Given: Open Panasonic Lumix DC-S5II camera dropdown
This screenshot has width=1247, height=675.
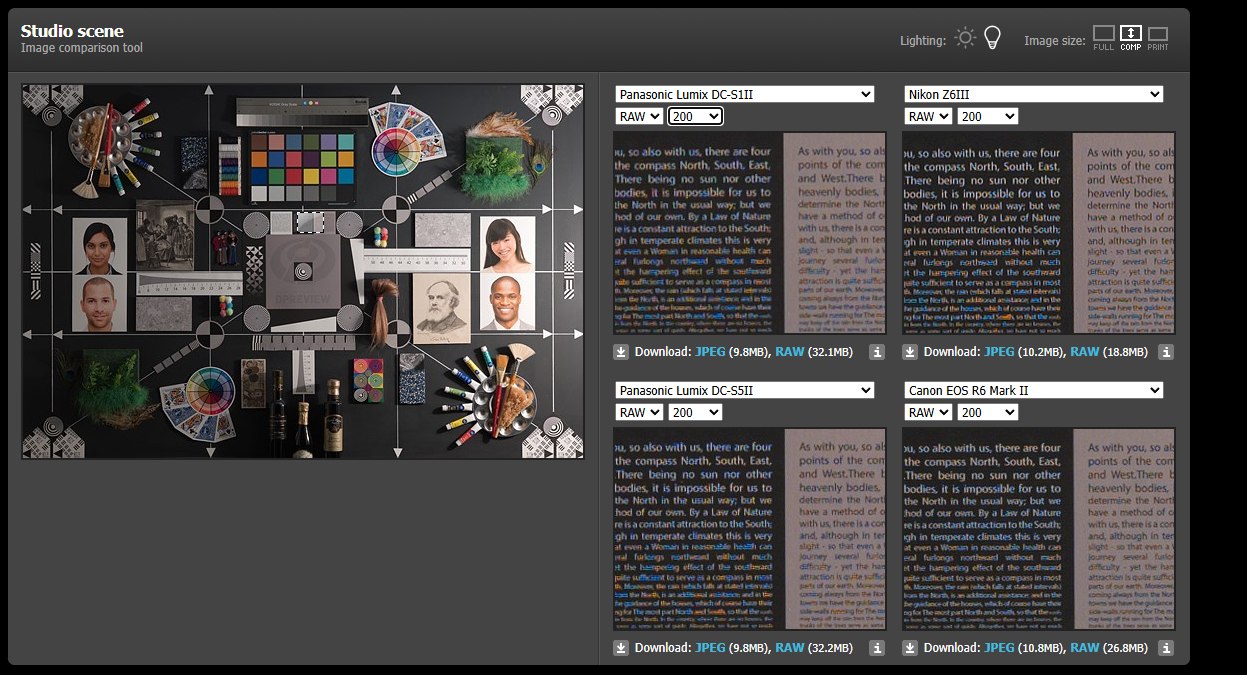Looking at the screenshot, I should point(745,390).
